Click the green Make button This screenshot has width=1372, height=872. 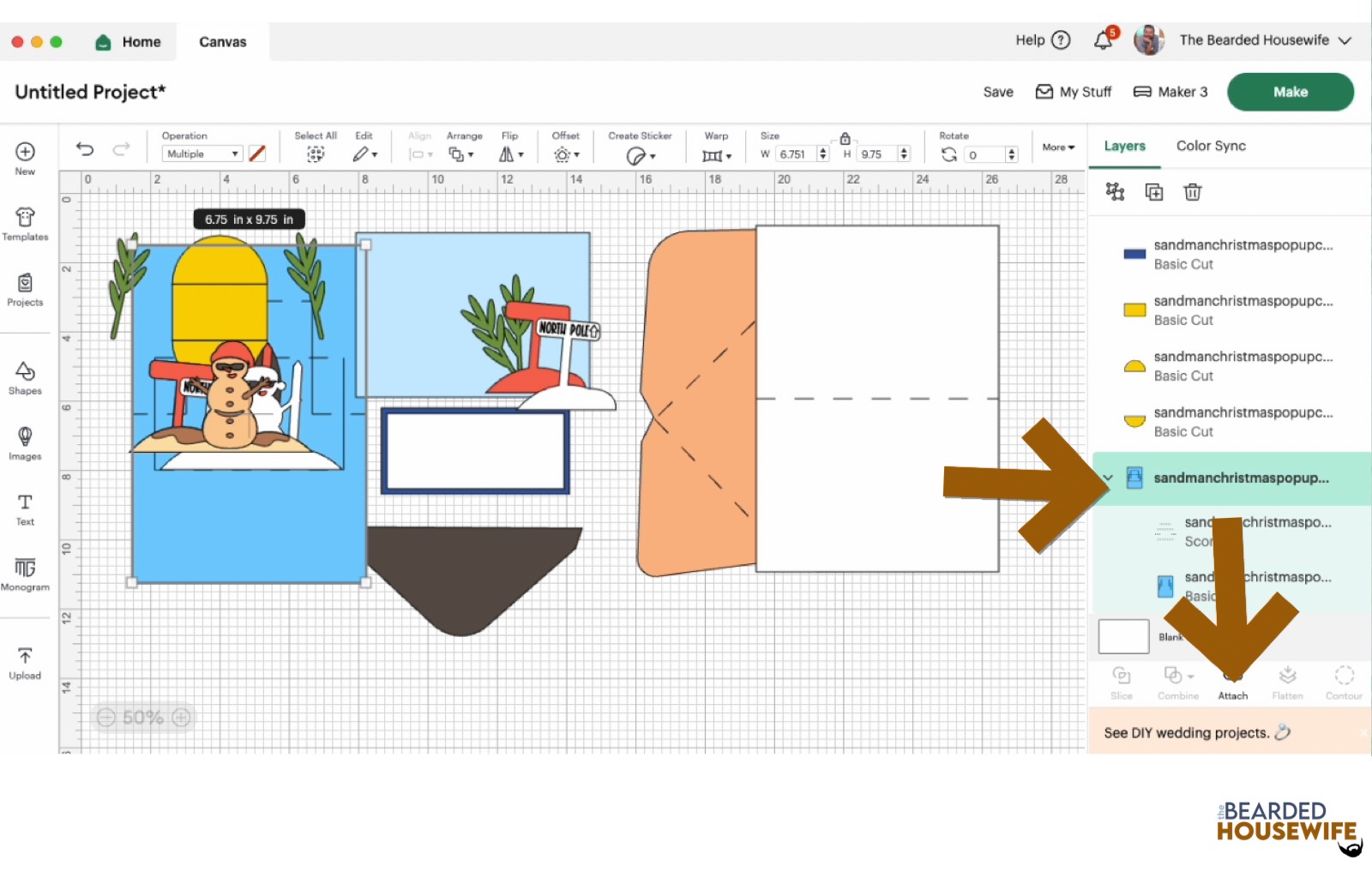(1291, 92)
